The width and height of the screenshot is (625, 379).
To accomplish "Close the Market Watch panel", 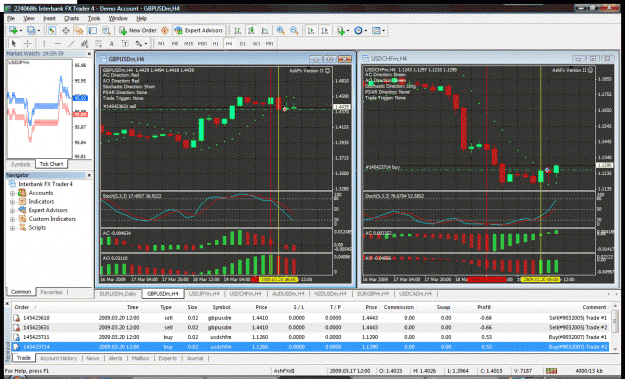I will click(89, 53).
